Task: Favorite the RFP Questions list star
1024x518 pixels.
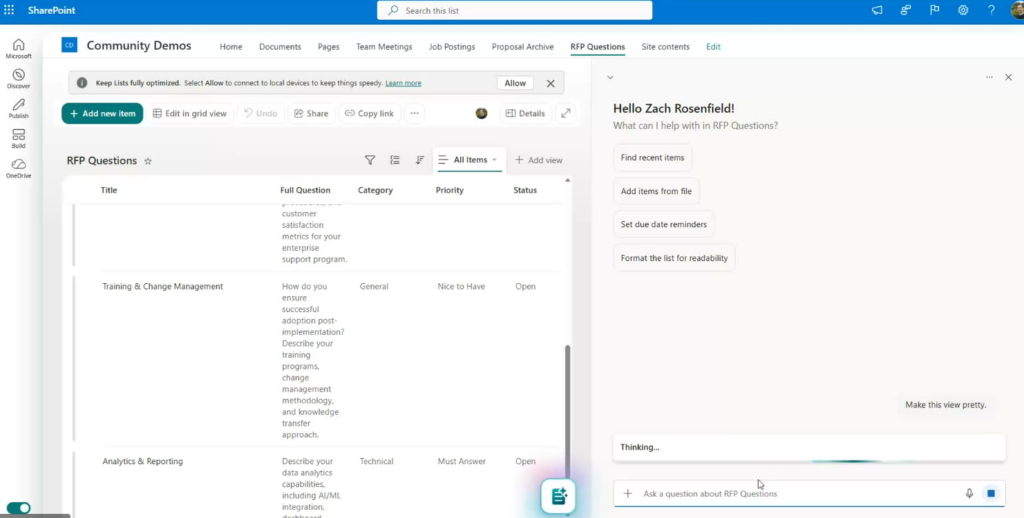Action: (x=148, y=160)
